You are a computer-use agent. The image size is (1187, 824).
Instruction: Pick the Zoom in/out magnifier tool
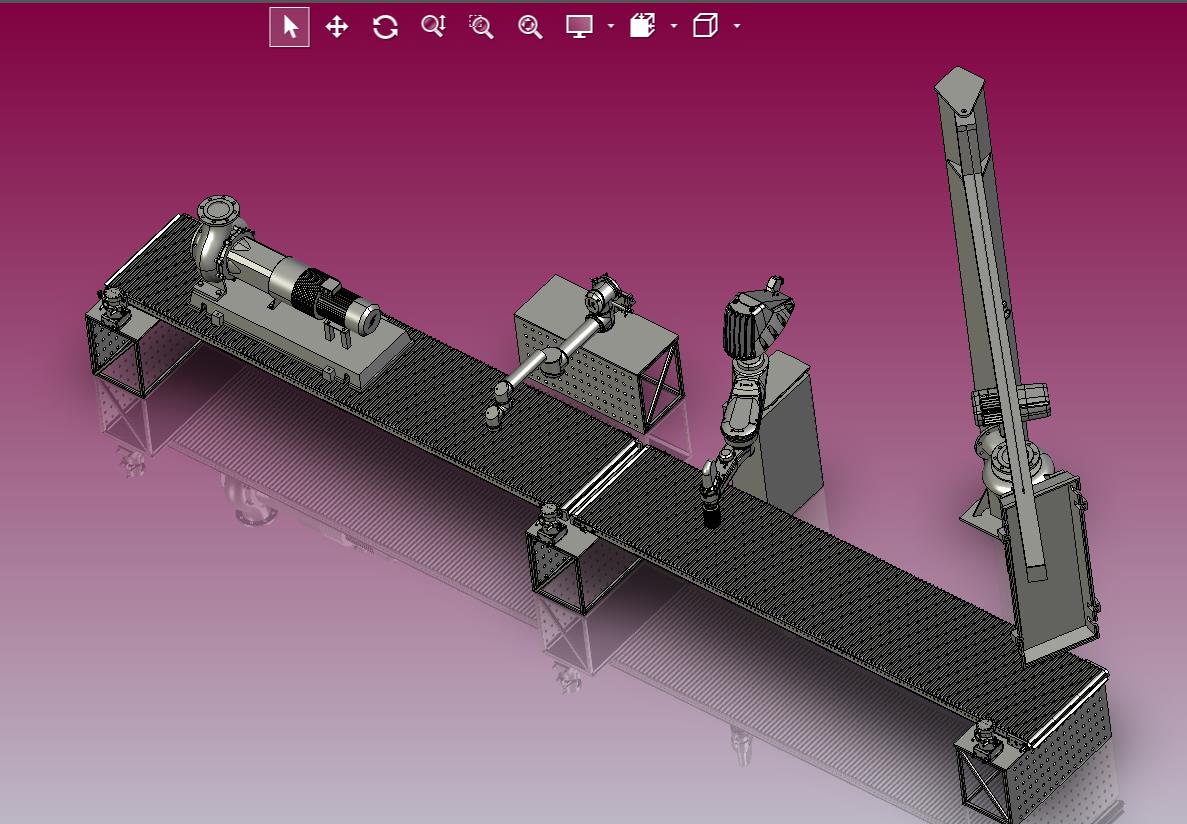434,27
